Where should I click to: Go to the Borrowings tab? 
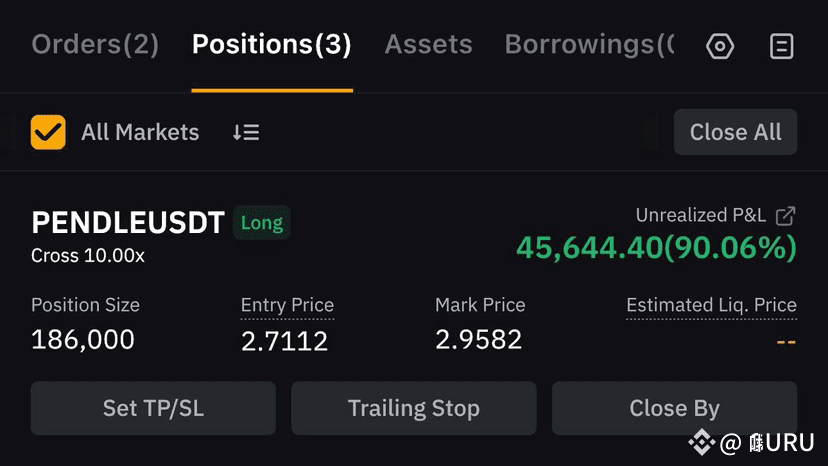pos(589,44)
